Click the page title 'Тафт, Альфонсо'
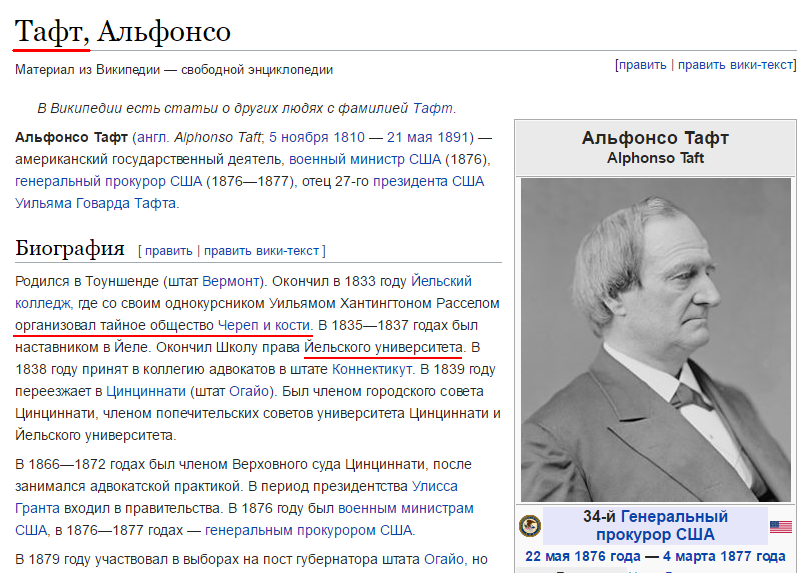Viewport: 800px width, 573px height. (x=122, y=32)
